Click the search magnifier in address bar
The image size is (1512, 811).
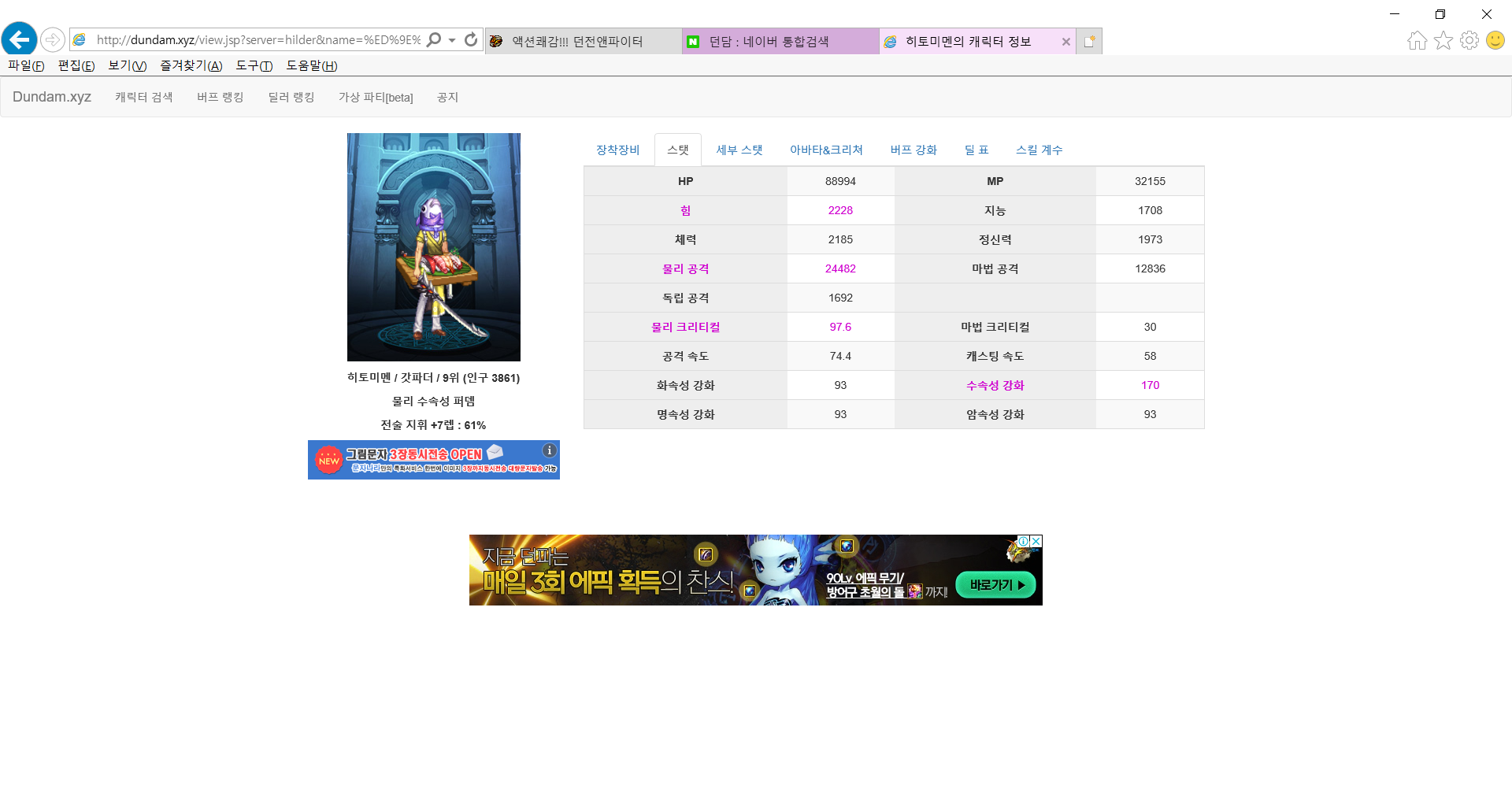click(434, 39)
